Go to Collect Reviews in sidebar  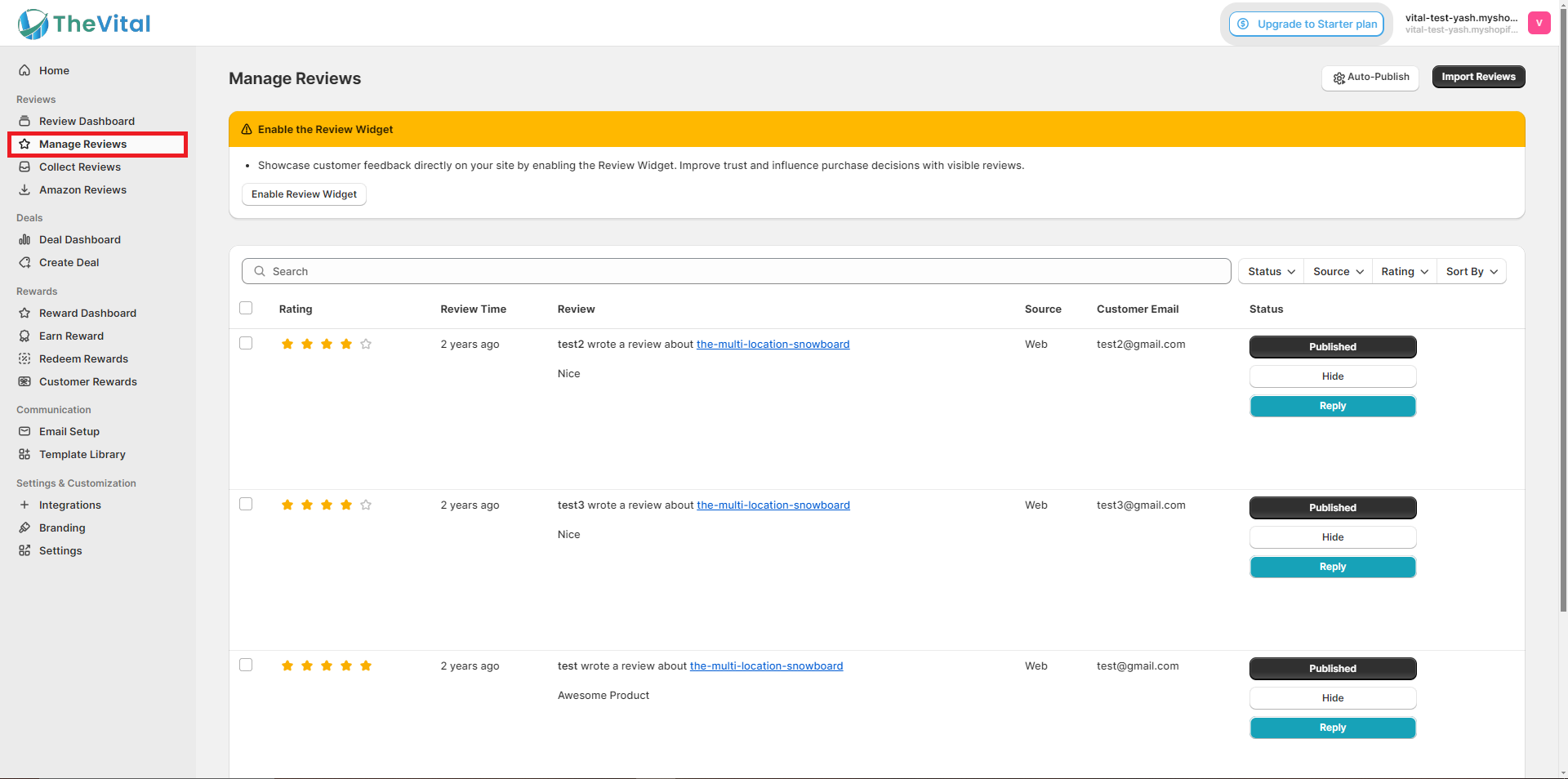(x=80, y=167)
